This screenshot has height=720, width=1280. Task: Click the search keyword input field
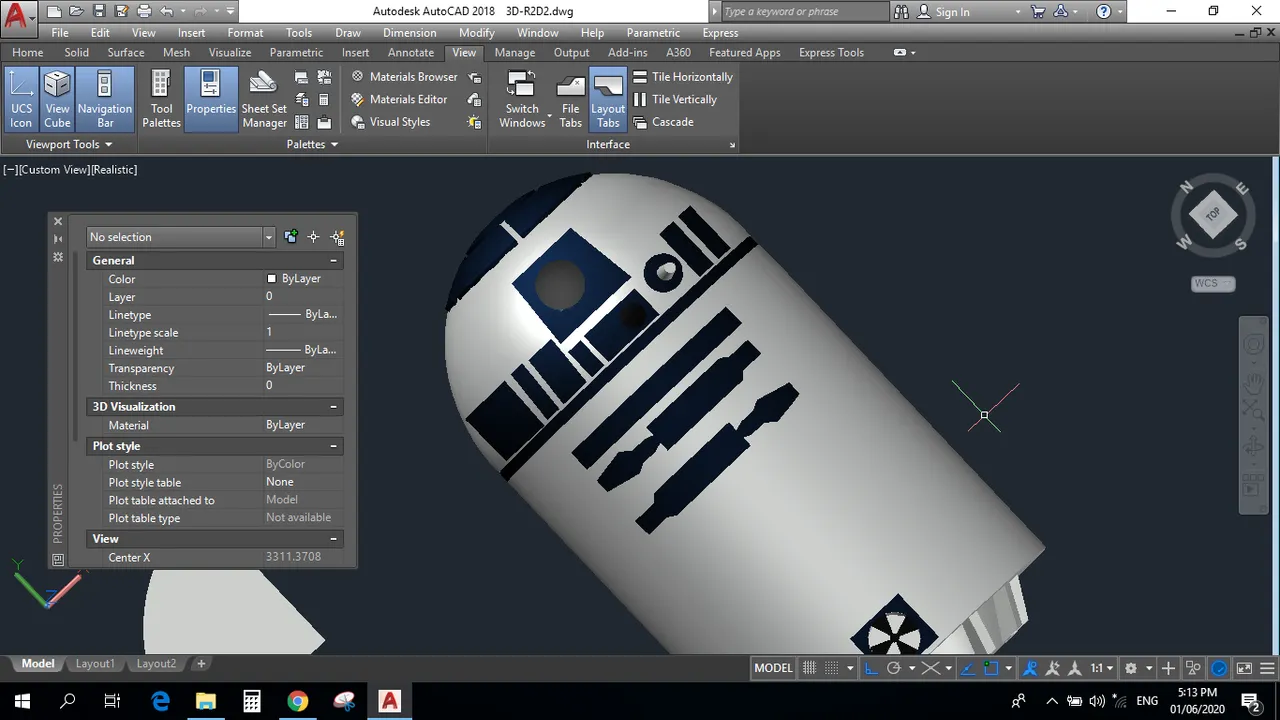pos(803,12)
